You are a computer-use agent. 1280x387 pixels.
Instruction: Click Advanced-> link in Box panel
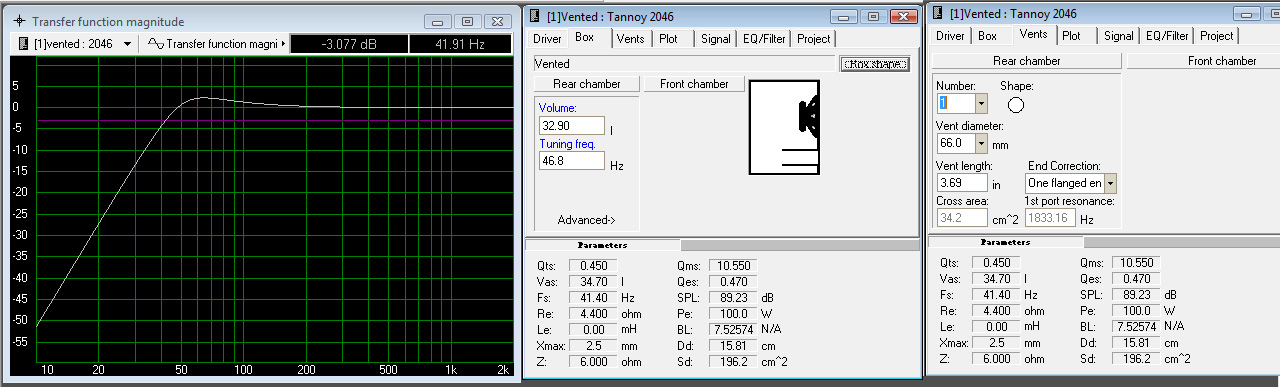coord(587,220)
